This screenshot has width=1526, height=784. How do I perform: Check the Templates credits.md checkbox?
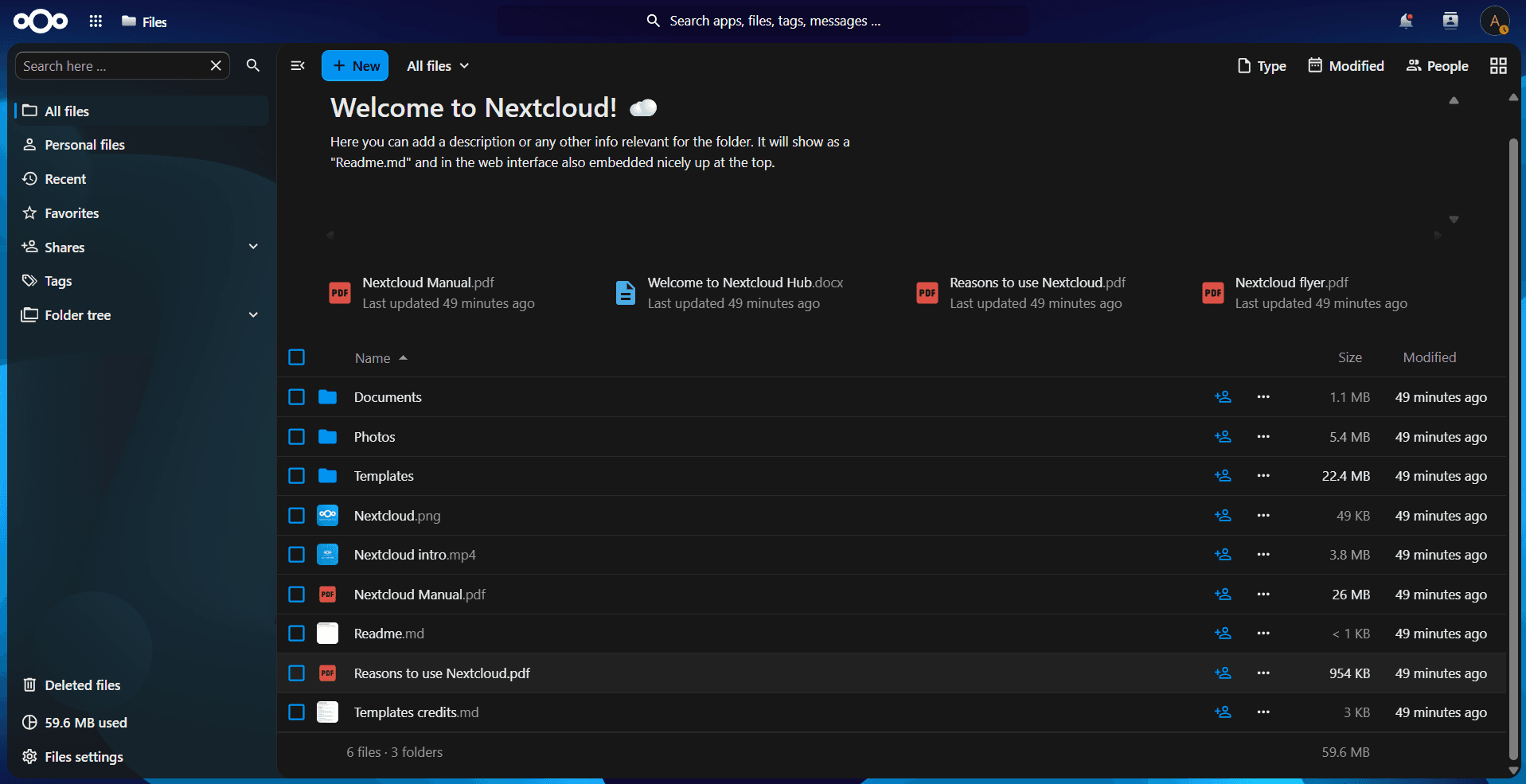tap(297, 712)
